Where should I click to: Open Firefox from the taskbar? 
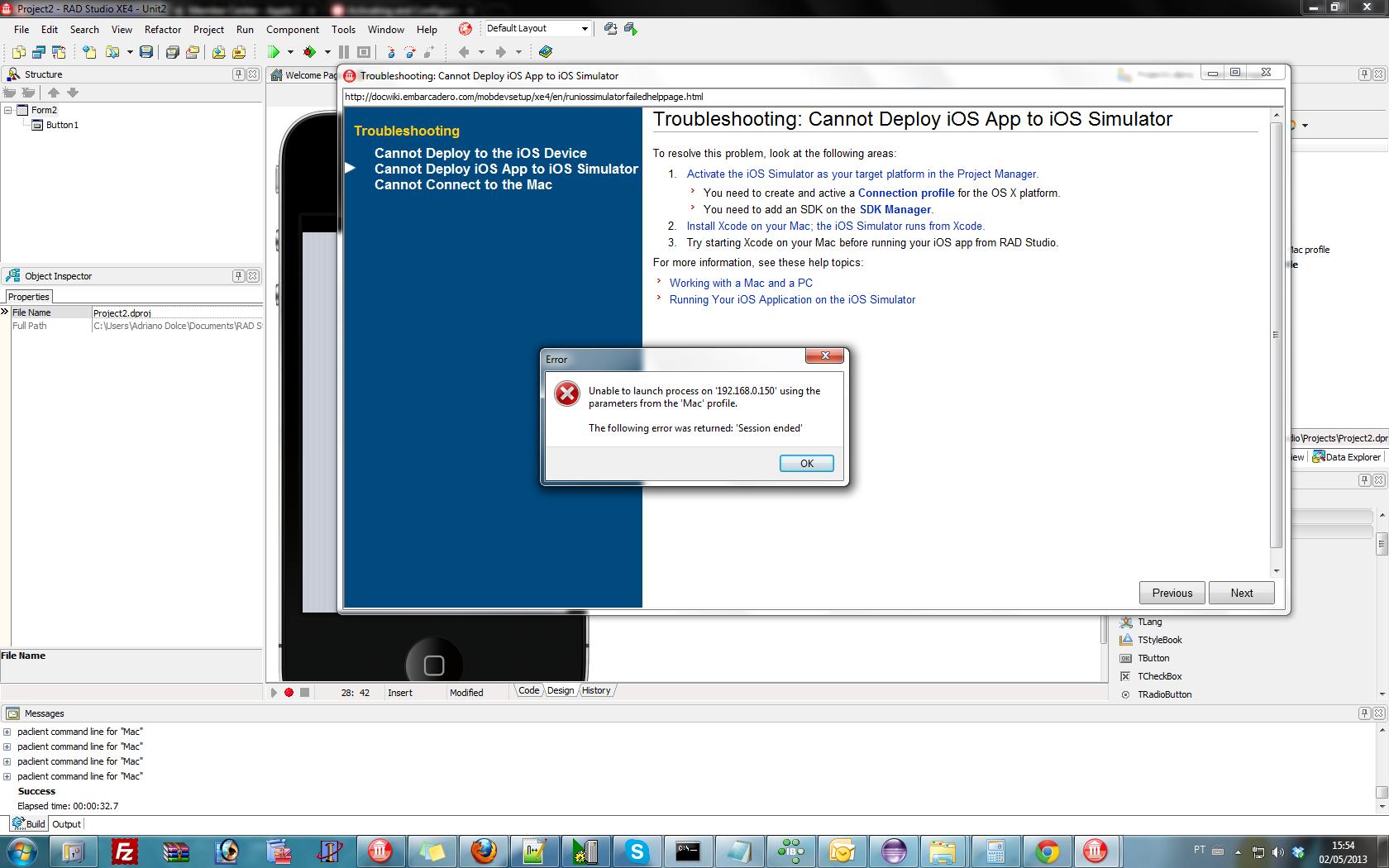pyautogui.click(x=484, y=851)
